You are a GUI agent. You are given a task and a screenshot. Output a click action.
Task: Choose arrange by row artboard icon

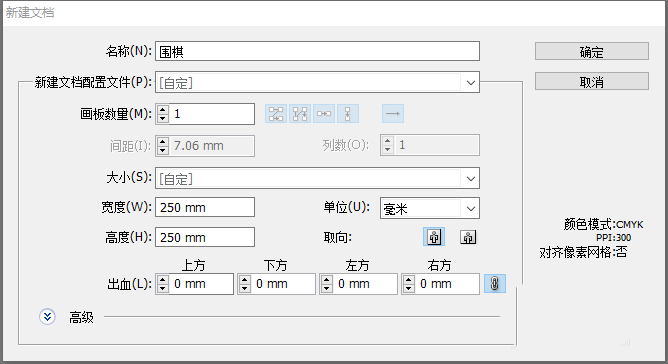323,114
